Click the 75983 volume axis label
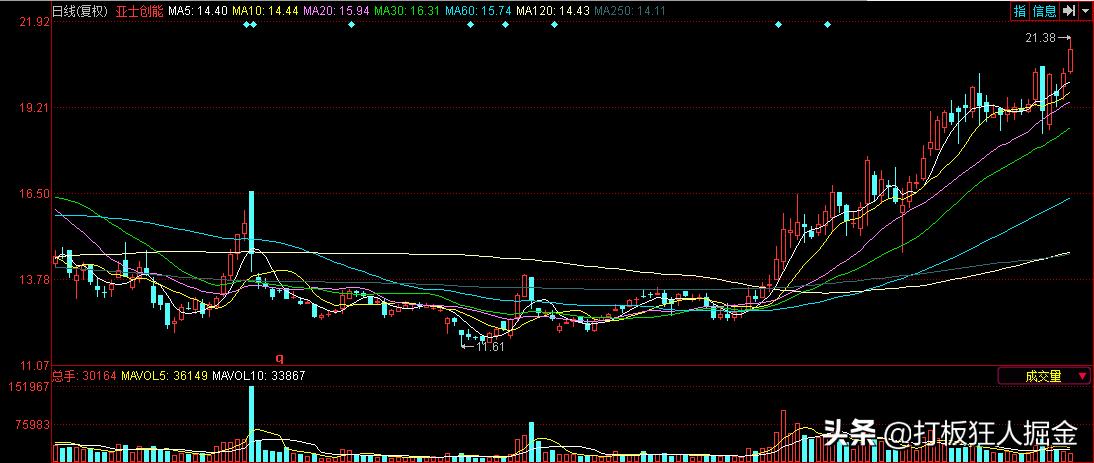This screenshot has width=1094, height=463. pos(32,425)
